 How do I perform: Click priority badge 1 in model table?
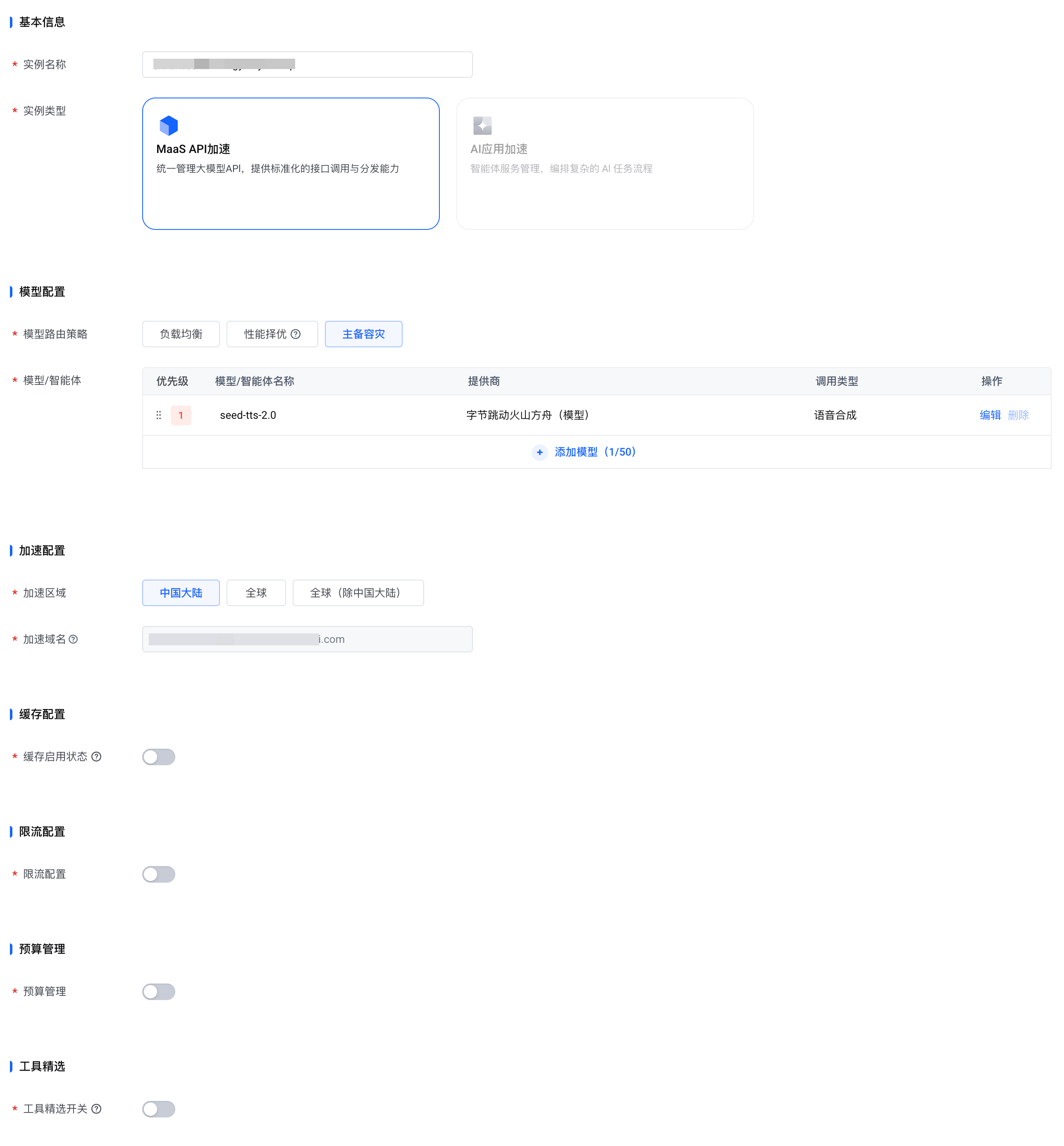point(181,415)
